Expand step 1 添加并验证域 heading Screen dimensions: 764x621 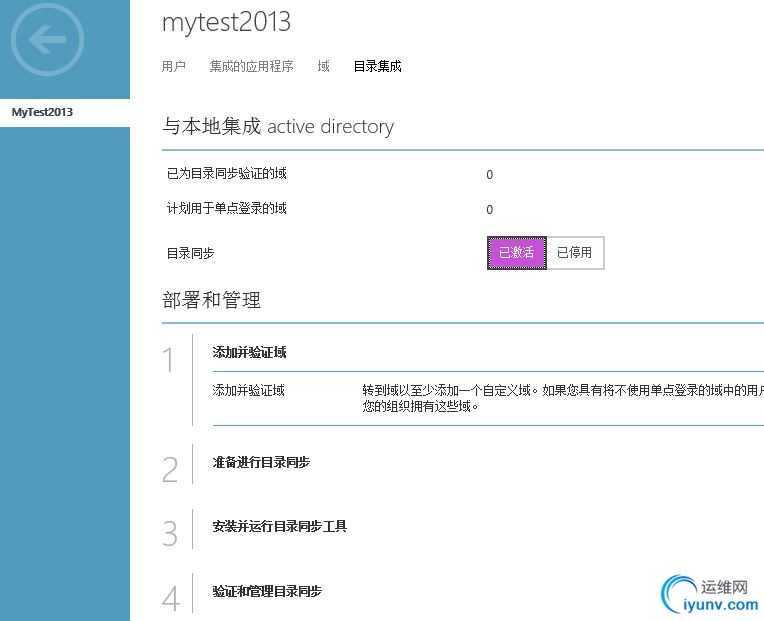coord(249,352)
